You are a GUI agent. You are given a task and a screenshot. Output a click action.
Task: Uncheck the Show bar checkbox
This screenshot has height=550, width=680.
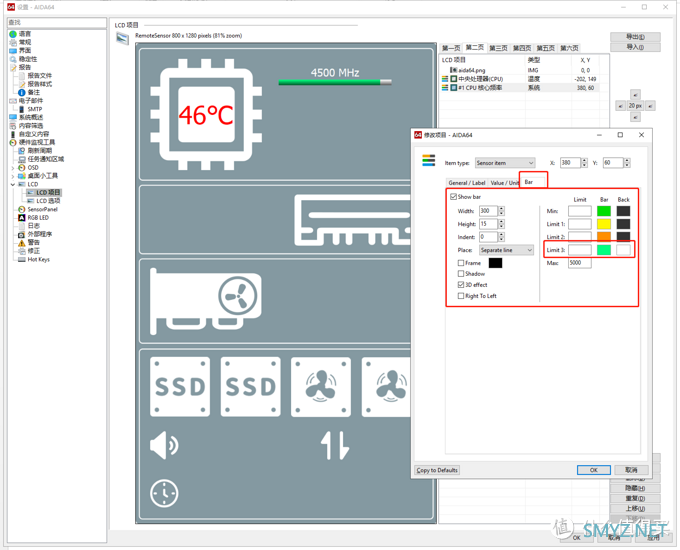coord(454,197)
